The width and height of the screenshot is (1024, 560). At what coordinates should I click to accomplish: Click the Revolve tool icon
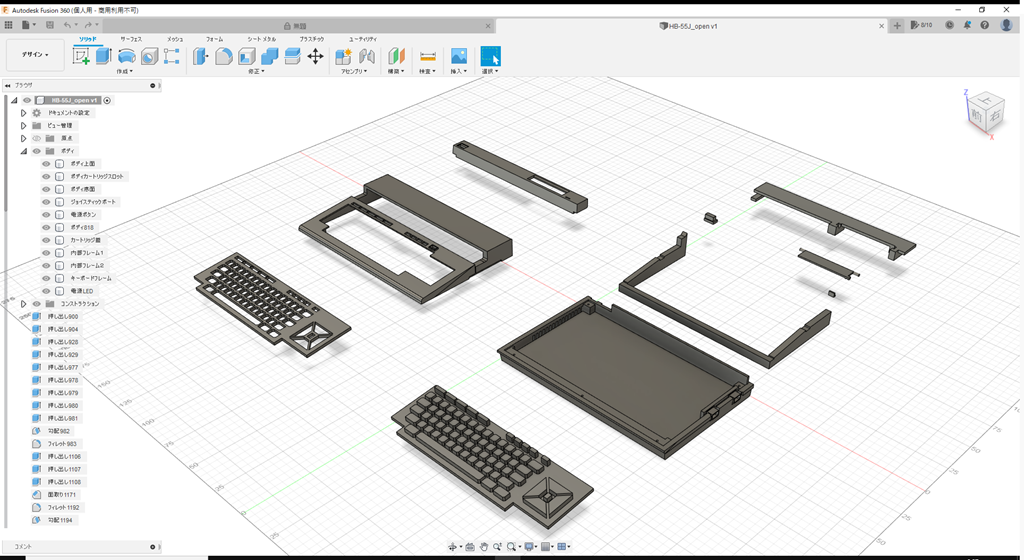tap(126, 57)
